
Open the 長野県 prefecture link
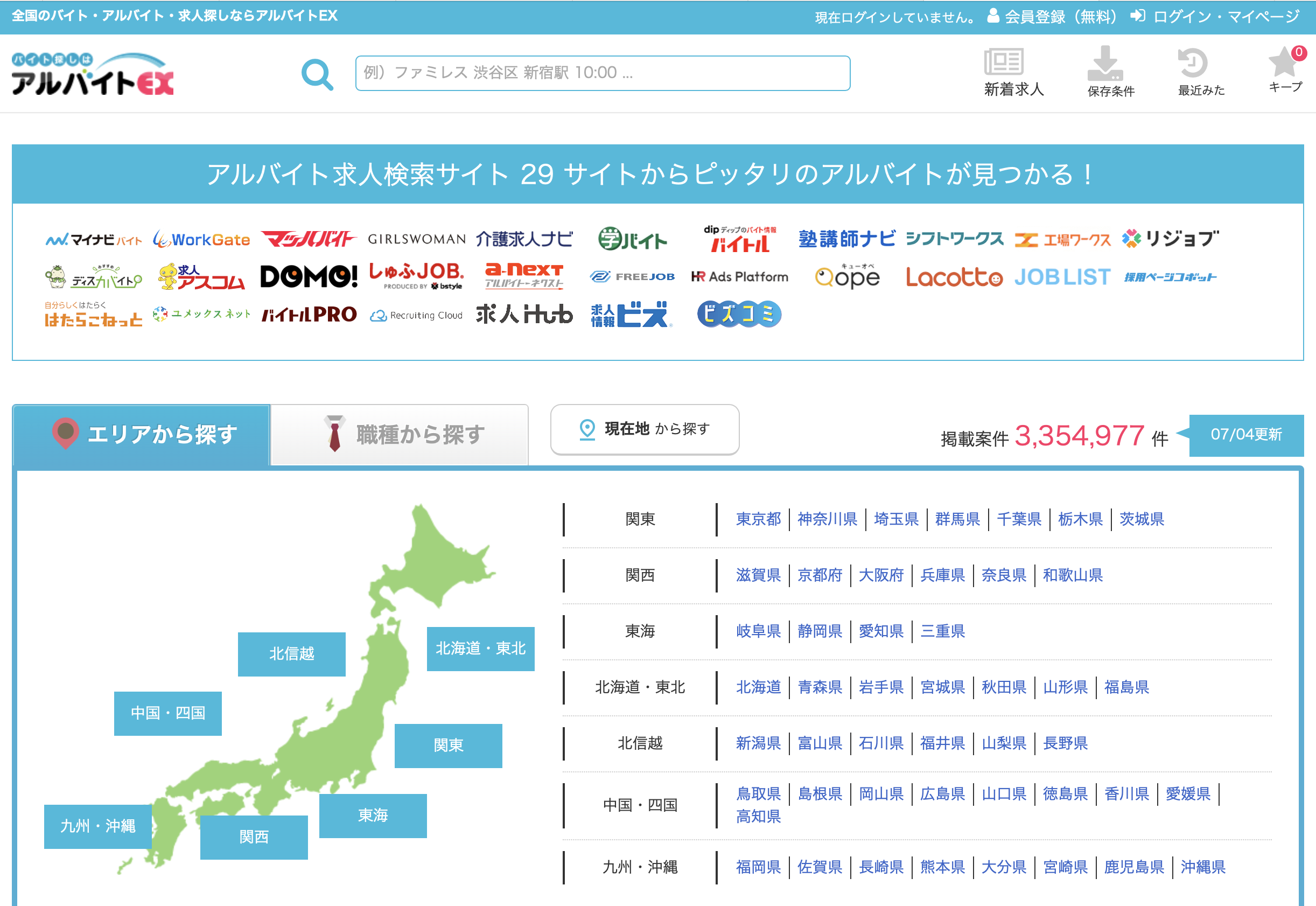pos(1065,744)
